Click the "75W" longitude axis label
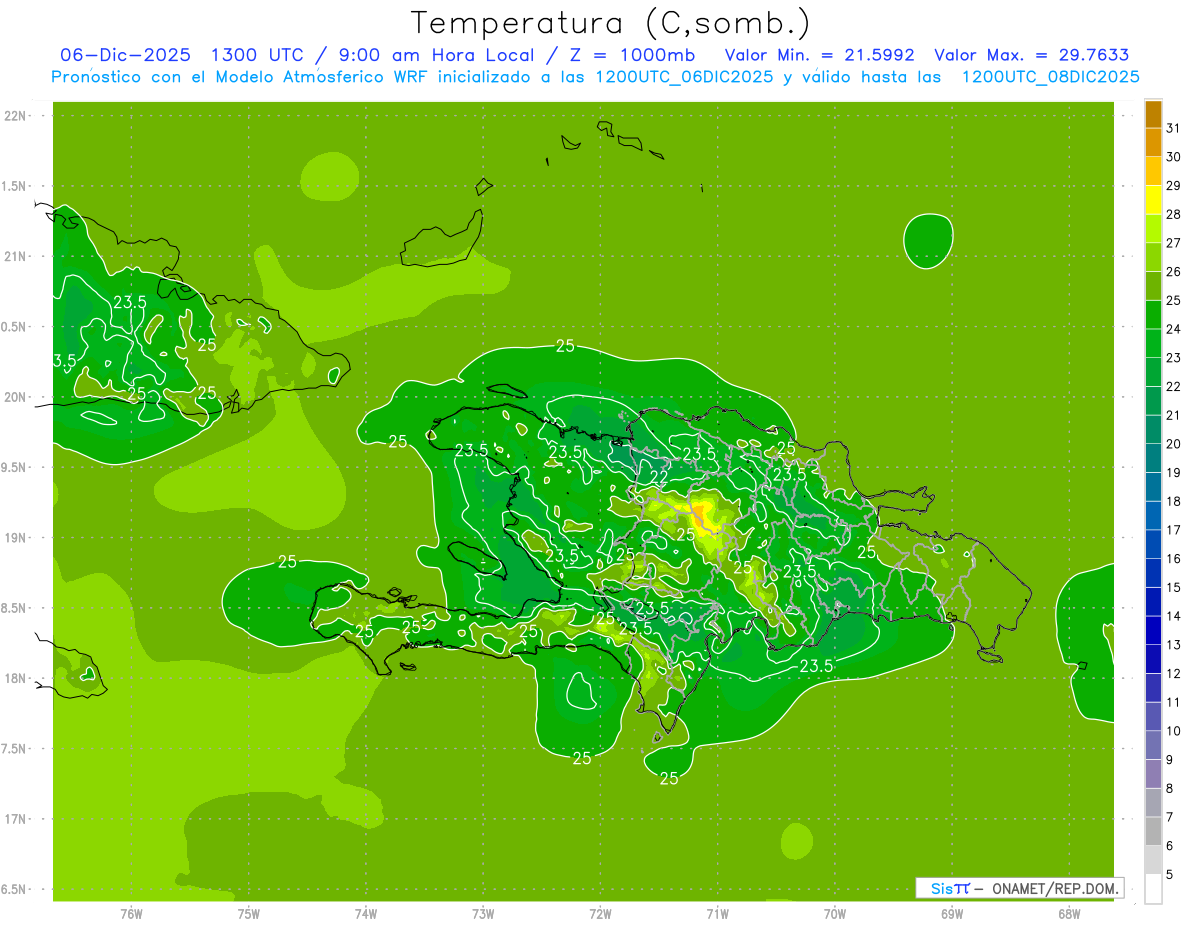This screenshot has height=927, width=1200. 248,914
